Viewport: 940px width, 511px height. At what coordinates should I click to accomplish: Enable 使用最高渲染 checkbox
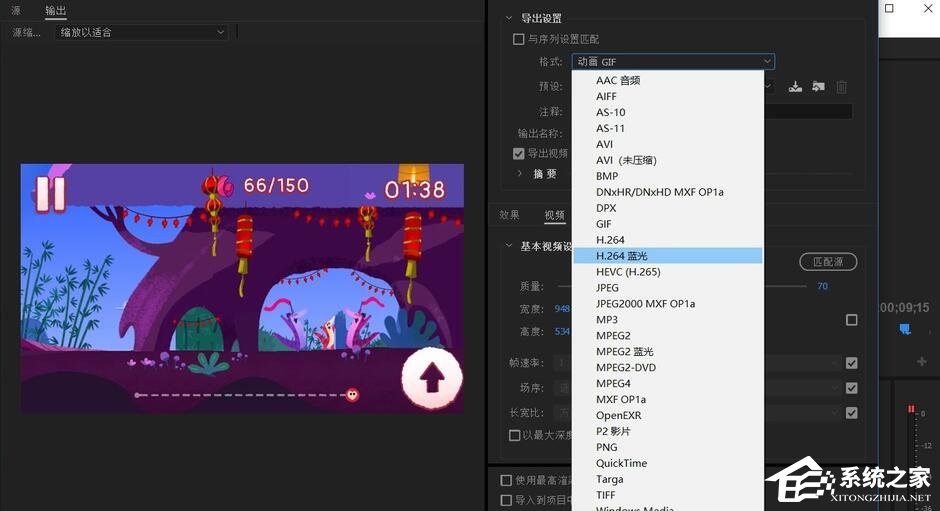pyautogui.click(x=506, y=480)
